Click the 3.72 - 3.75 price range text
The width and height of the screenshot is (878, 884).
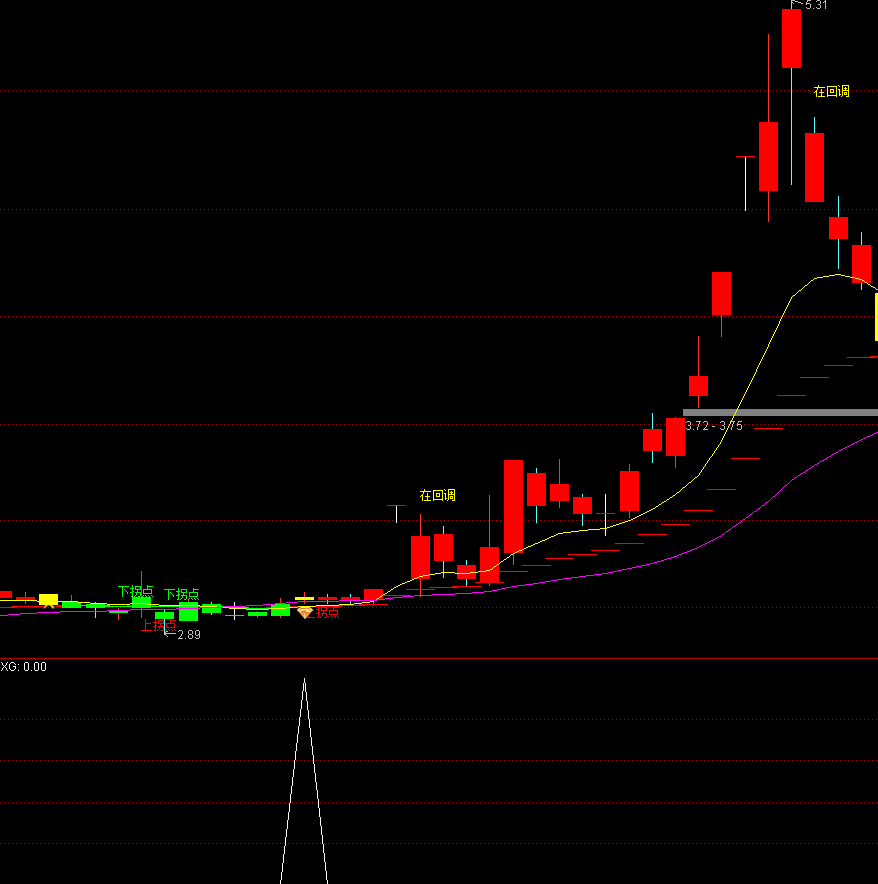coord(713,426)
